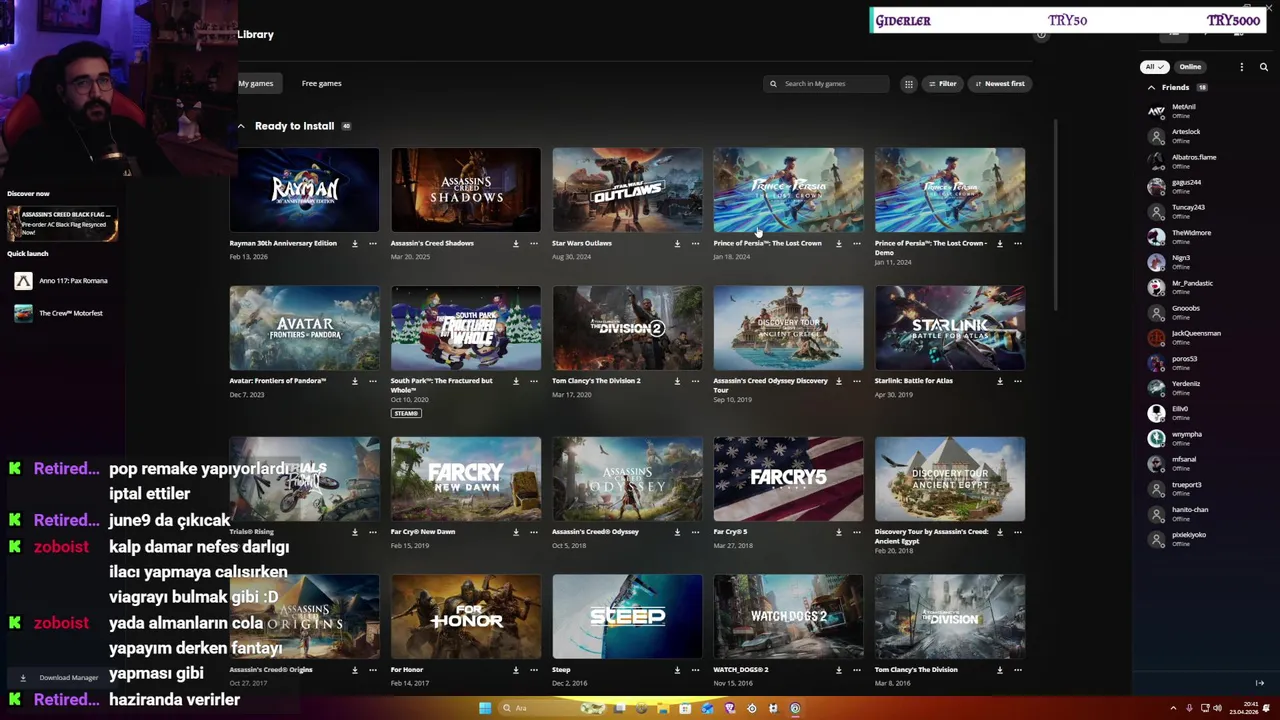1280x720 pixels.
Task: Open Download Manager
Action: pos(62,678)
